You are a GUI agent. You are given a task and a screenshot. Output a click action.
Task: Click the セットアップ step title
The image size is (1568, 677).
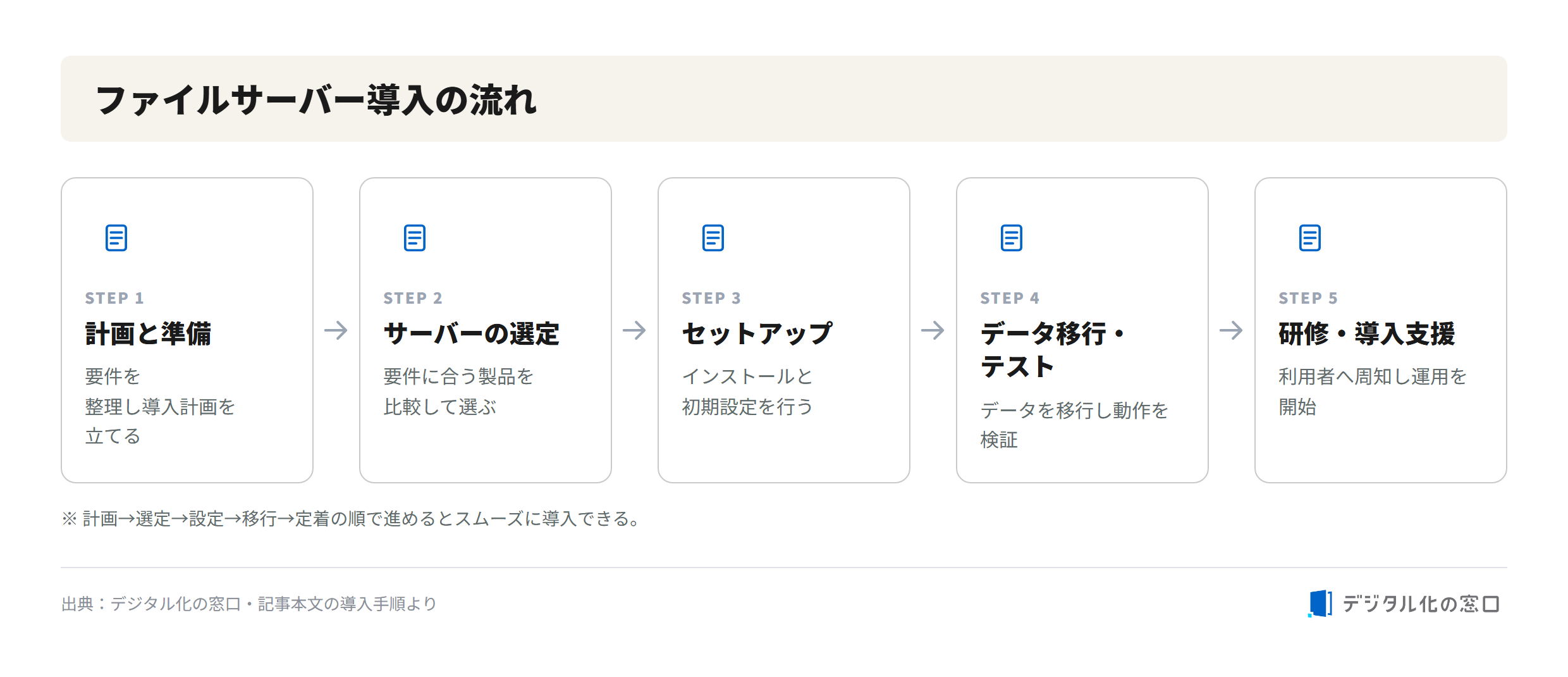pyautogui.click(x=757, y=333)
